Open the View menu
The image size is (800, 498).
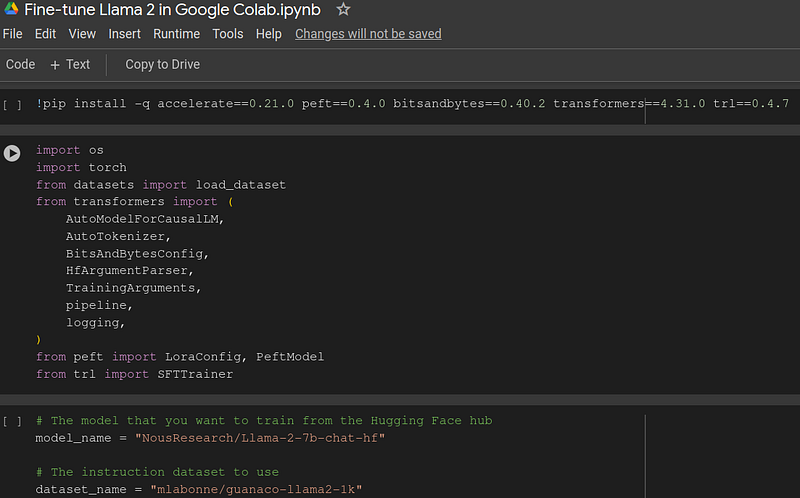pyautogui.click(x=82, y=34)
